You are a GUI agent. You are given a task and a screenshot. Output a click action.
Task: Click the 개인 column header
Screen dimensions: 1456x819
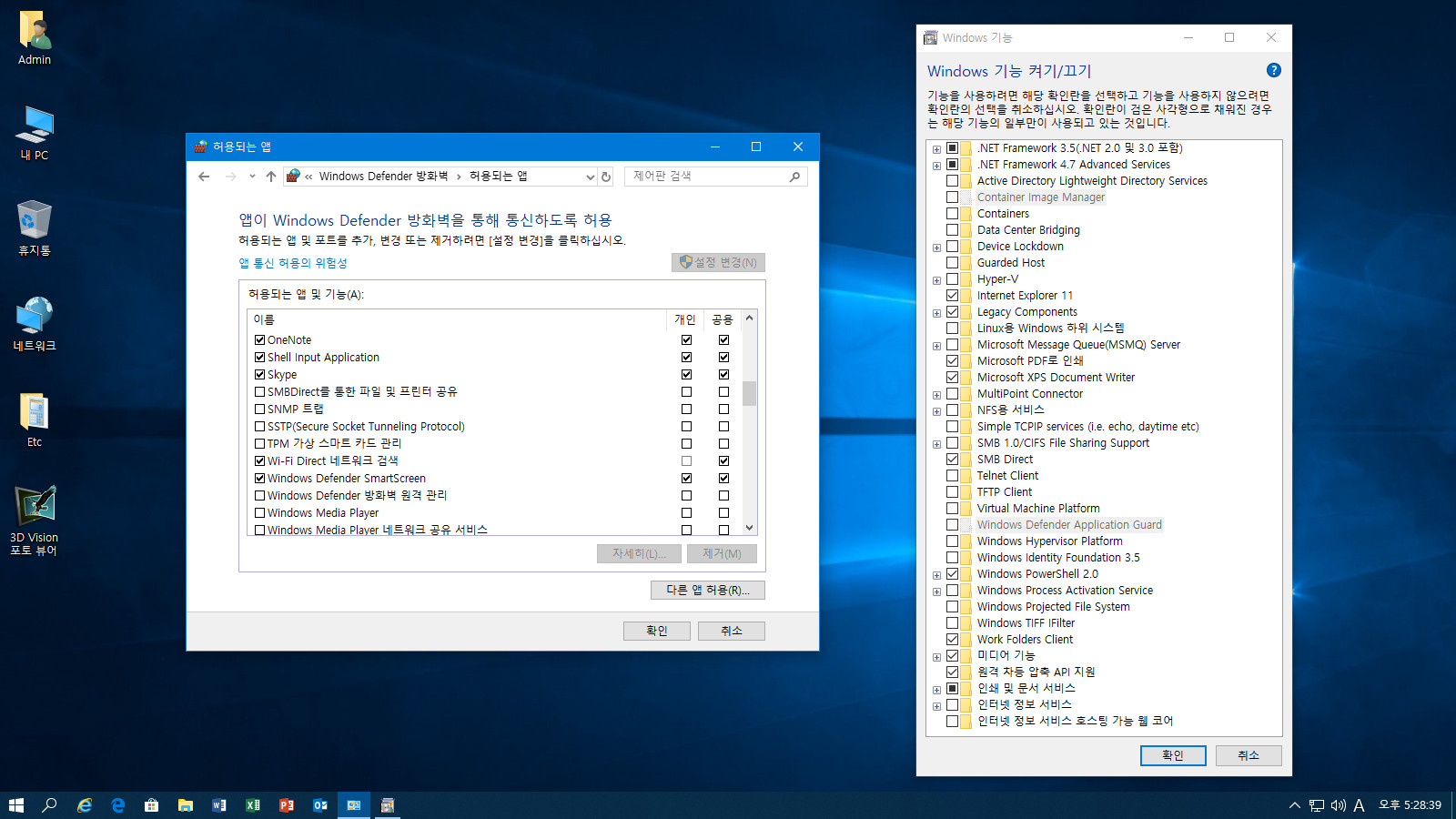685,319
